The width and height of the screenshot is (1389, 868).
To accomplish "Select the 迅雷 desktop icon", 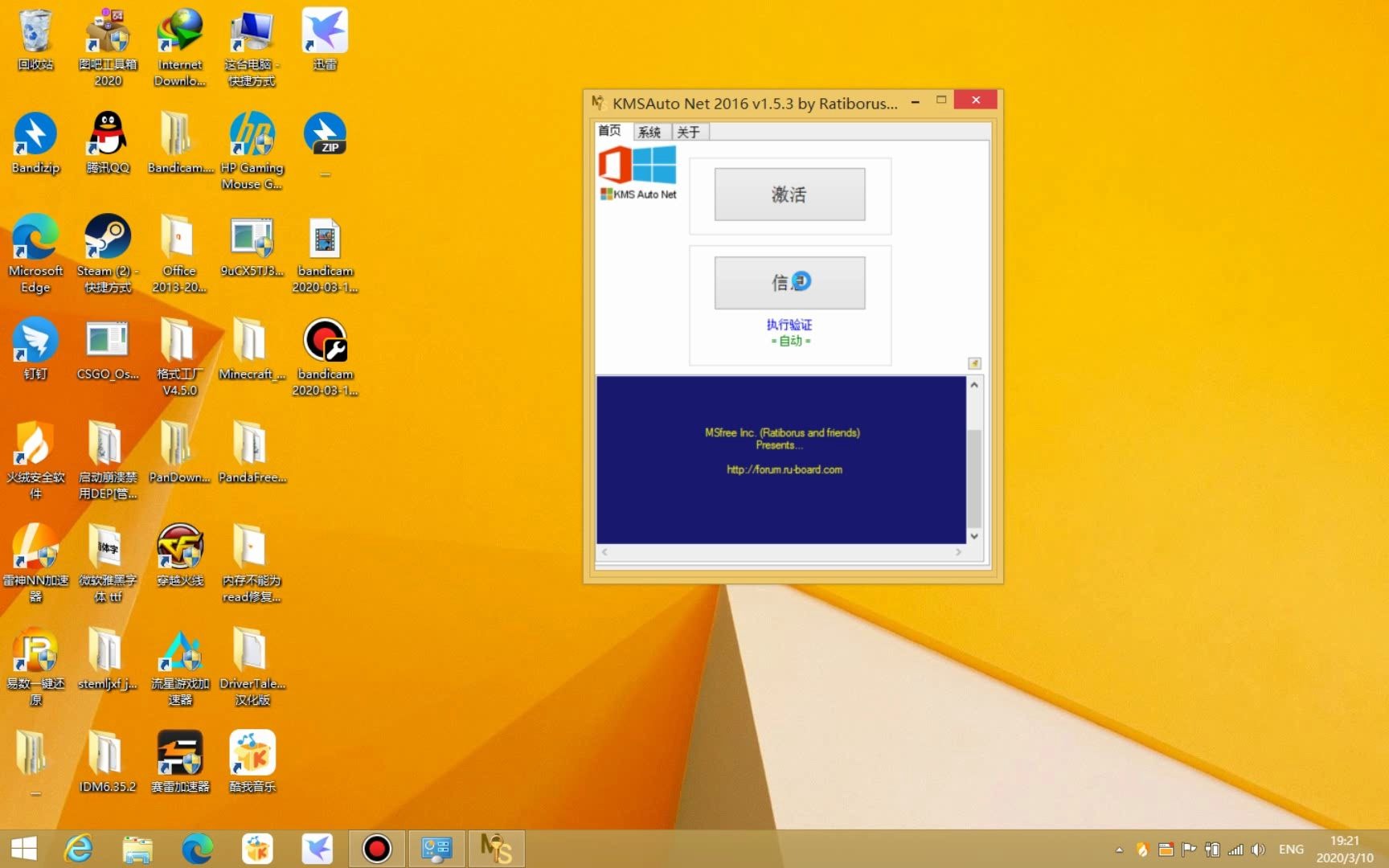I will [325, 39].
